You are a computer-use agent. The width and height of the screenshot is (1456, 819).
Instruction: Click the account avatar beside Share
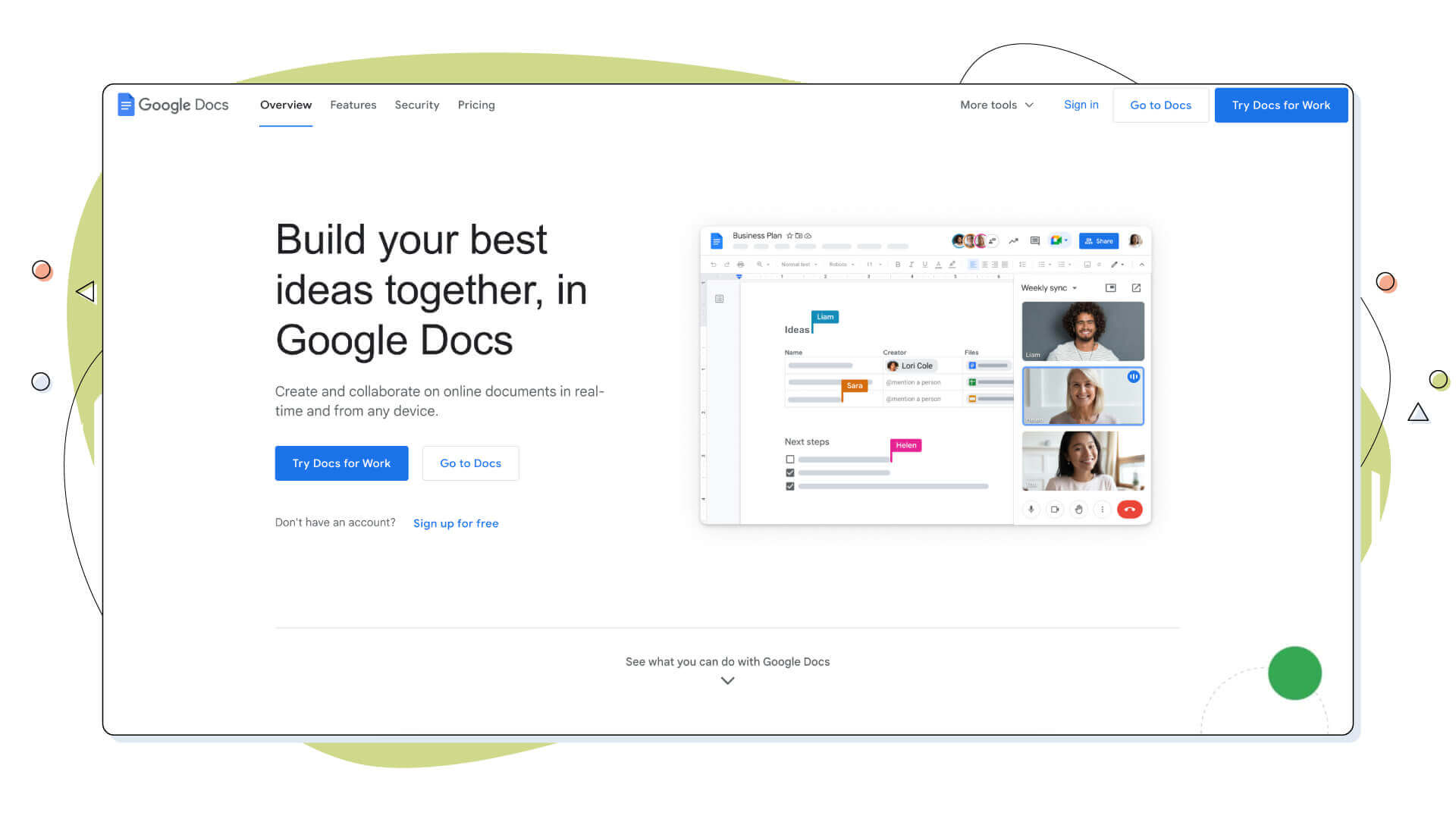pyautogui.click(x=1135, y=240)
